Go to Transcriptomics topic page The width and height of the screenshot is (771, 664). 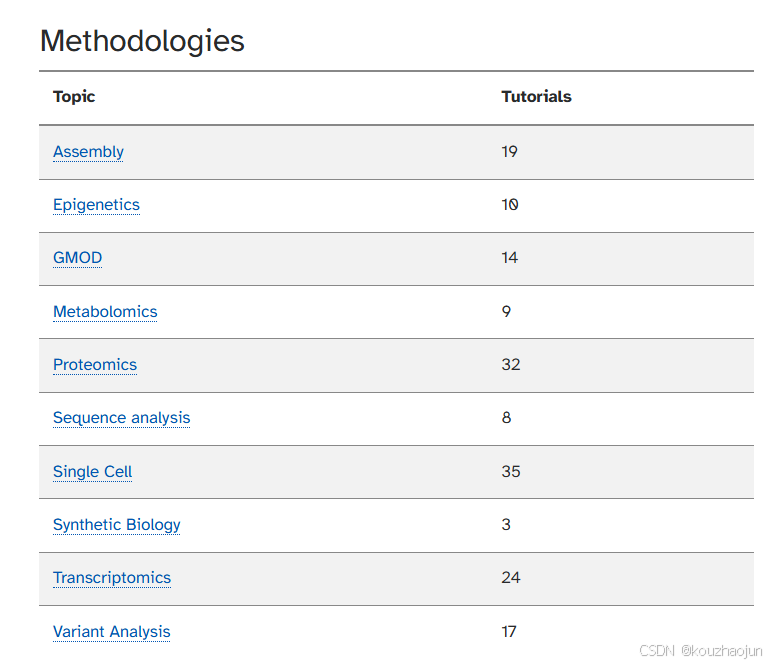(x=112, y=578)
